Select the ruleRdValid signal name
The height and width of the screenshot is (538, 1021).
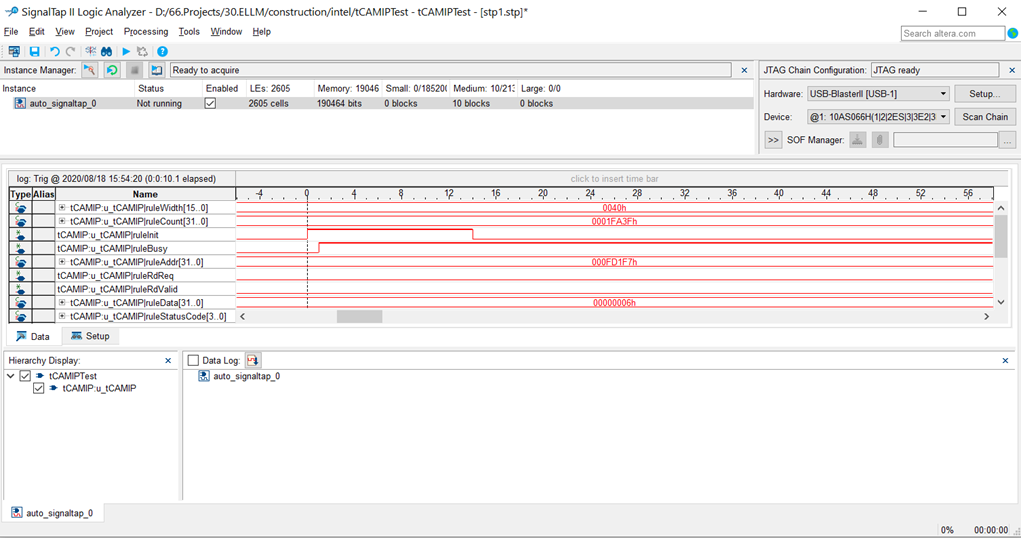(x=117, y=289)
